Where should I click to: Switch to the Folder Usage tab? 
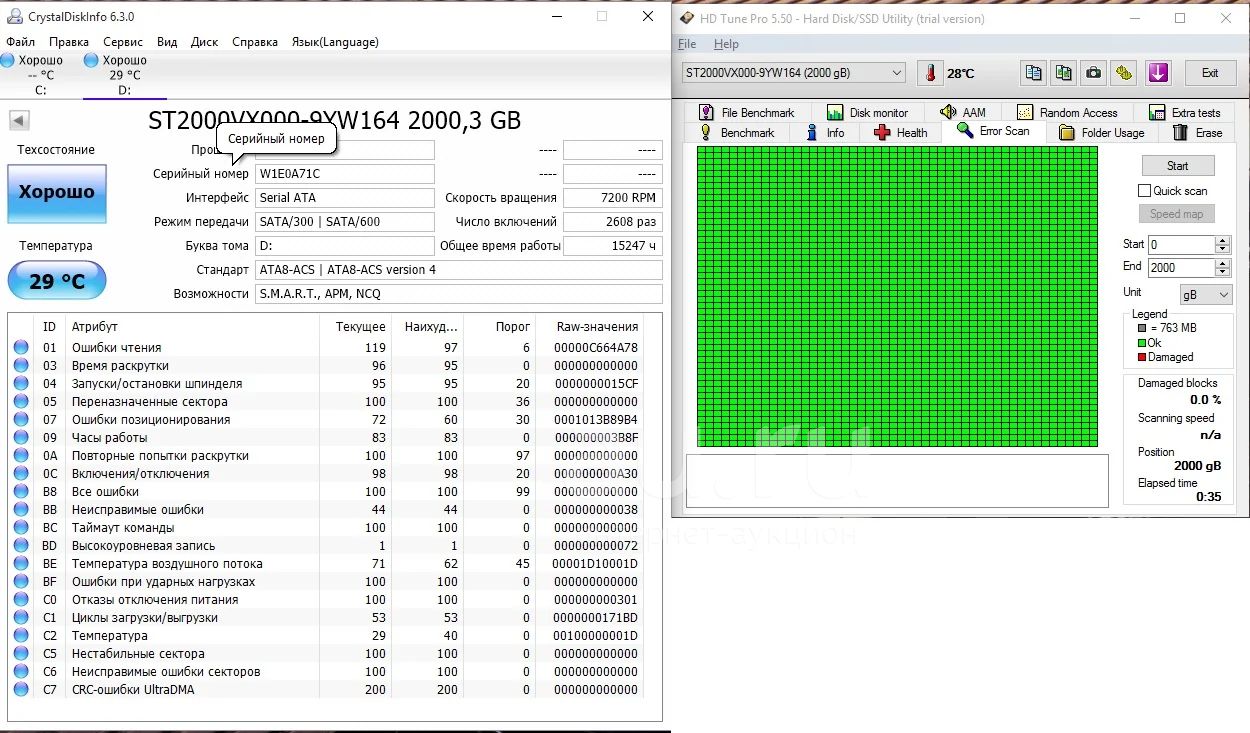1100,133
